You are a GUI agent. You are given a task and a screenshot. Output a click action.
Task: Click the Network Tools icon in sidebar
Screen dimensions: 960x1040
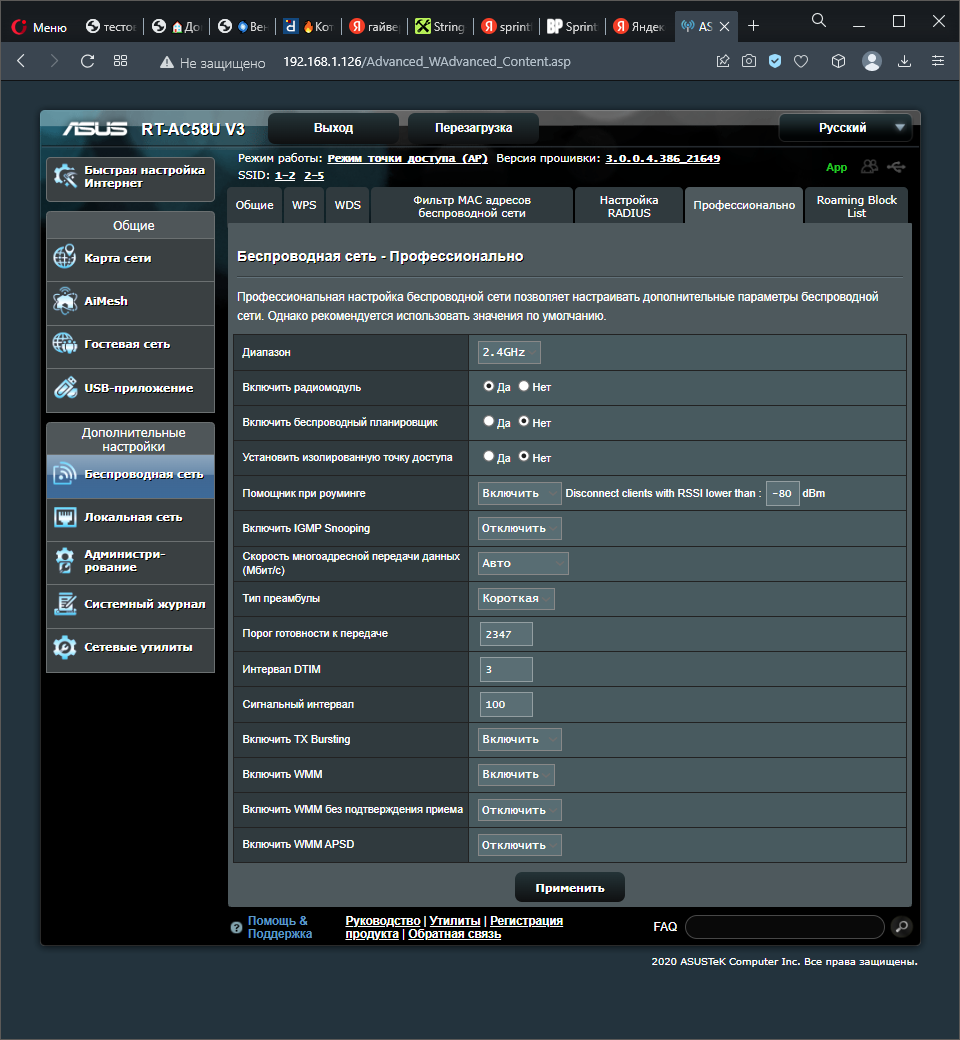point(65,647)
